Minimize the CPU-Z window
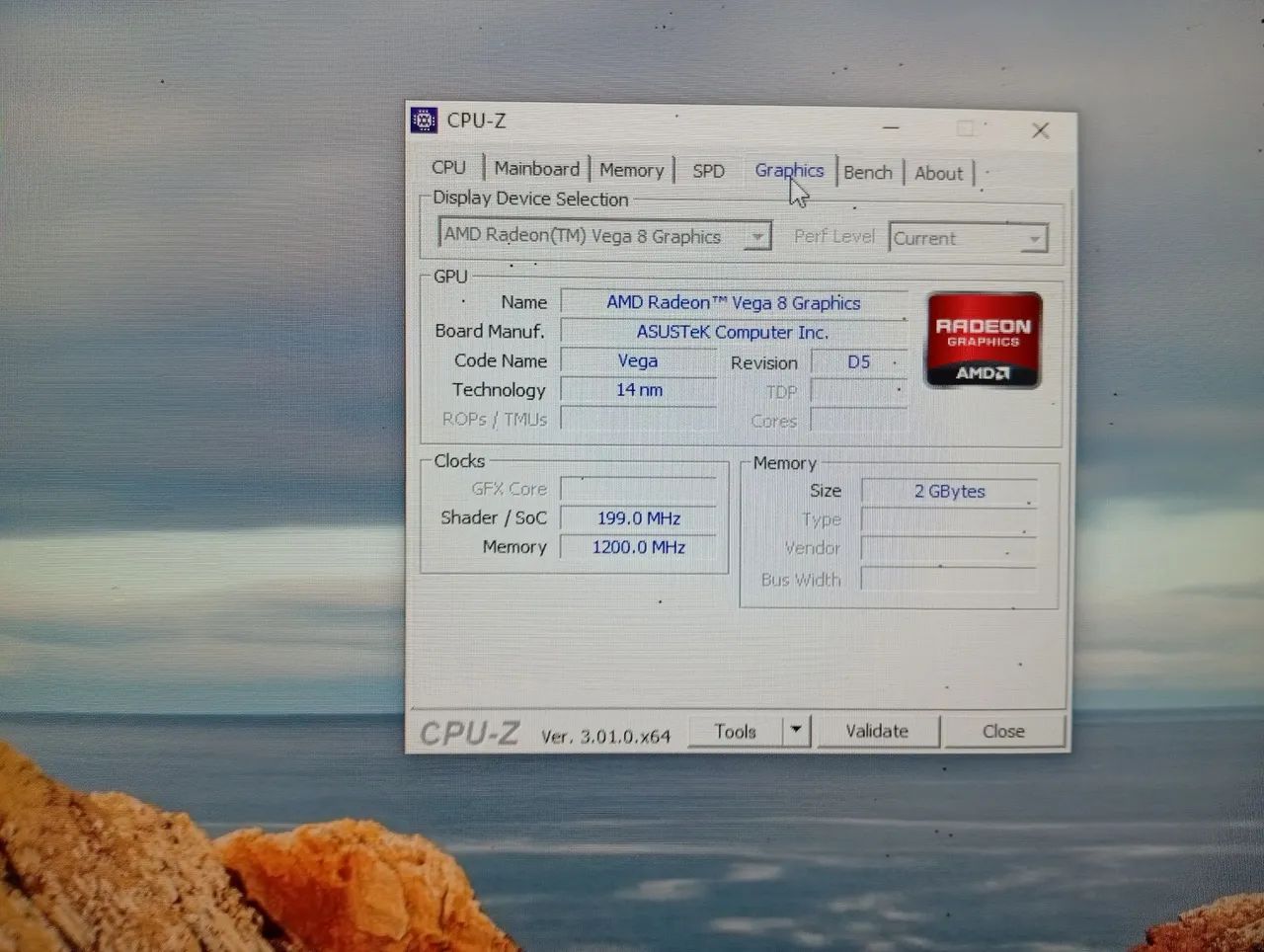1264x952 pixels. pyautogui.click(x=891, y=127)
